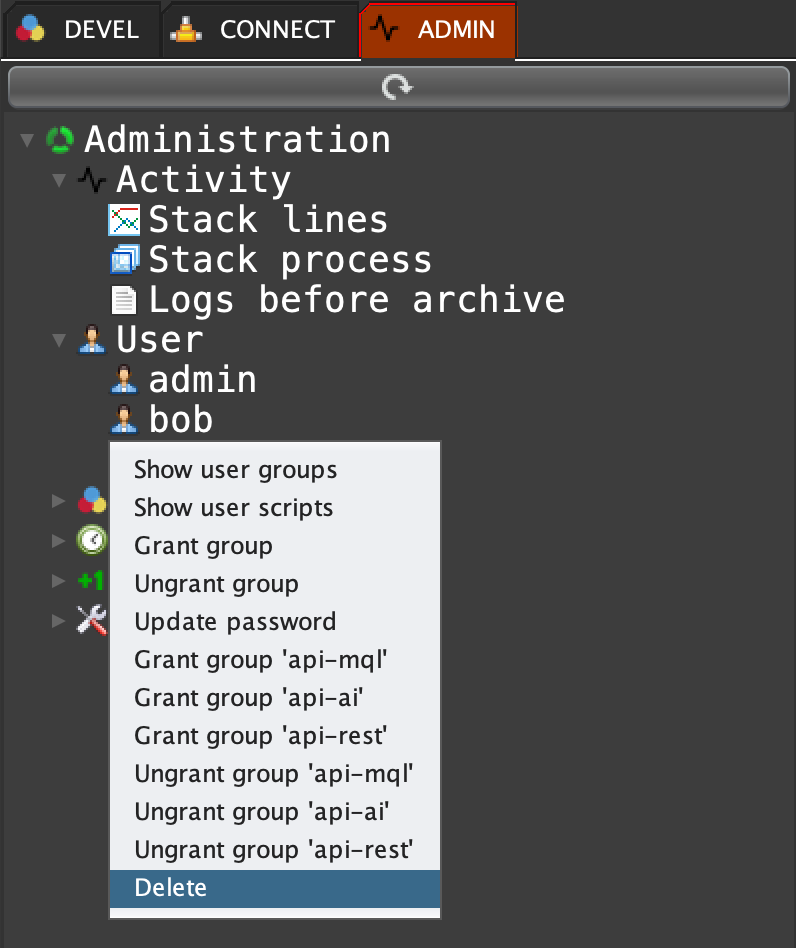
Task: Switch to the DEVEL tab
Action: (80, 30)
